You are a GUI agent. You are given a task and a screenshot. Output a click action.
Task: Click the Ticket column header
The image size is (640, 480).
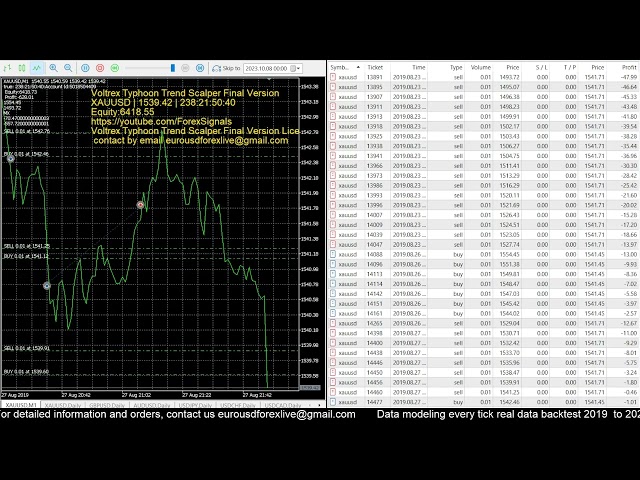375,67
